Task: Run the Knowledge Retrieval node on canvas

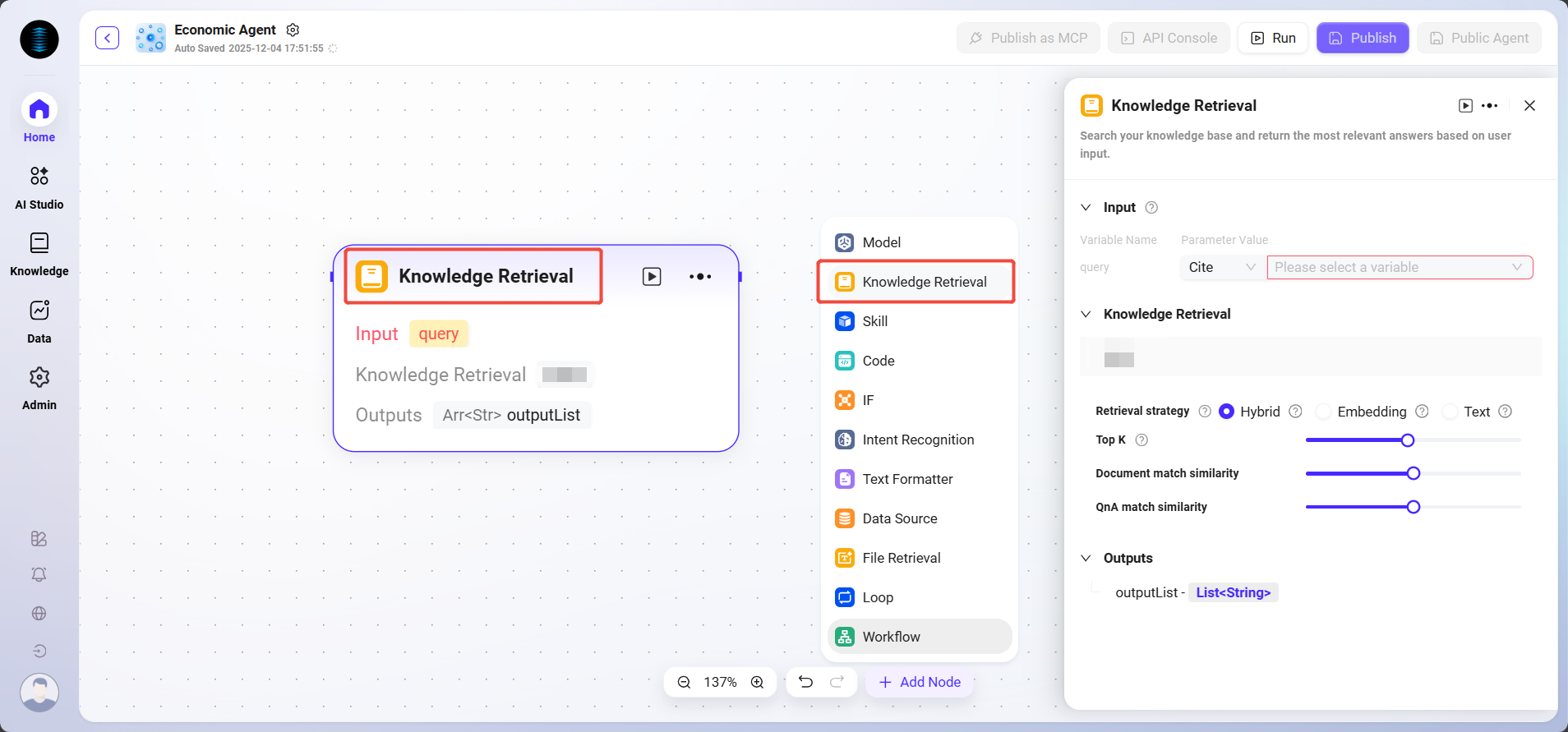Action: pyautogui.click(x=652, y=277)
